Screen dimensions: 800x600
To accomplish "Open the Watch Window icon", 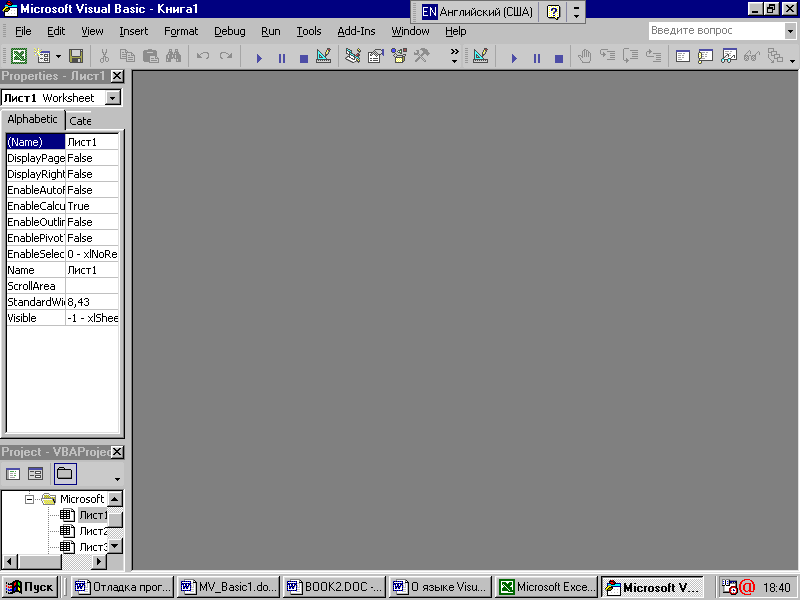I will click(x=729, y=56).
